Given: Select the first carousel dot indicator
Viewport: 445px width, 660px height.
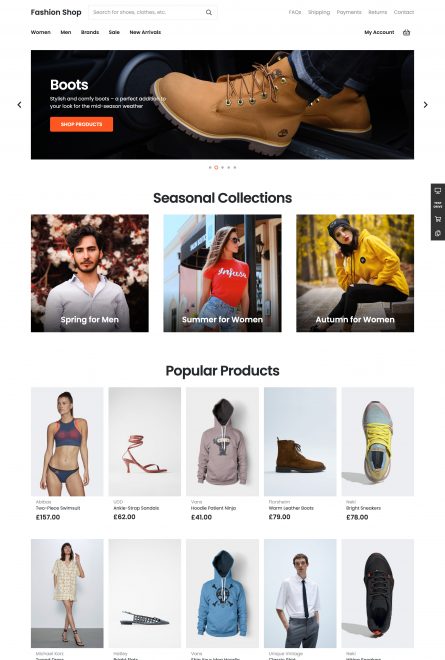Looking at the screenshot, I should (x=210, y=168).
